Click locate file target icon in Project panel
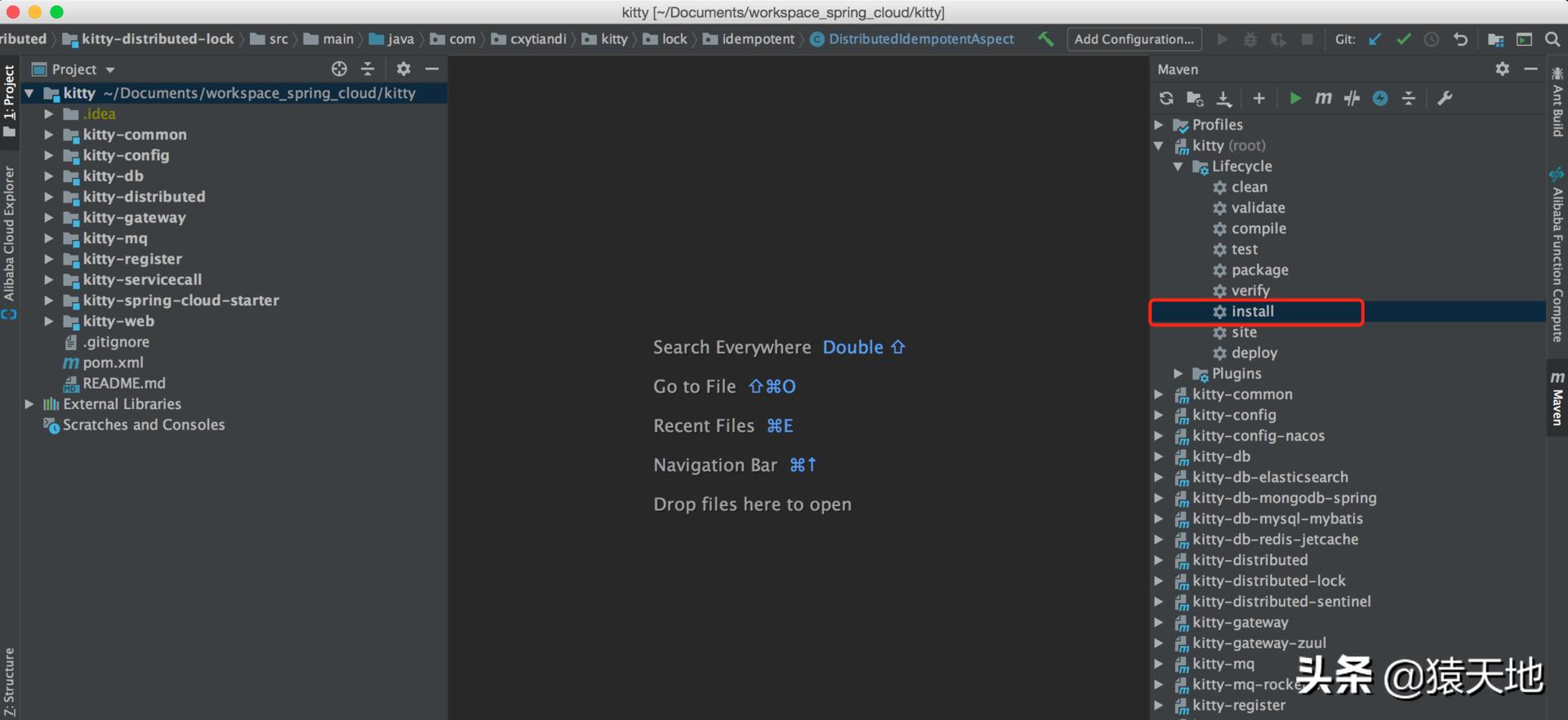The width and height of the screenshot is (1568, 720). [339, 69]
